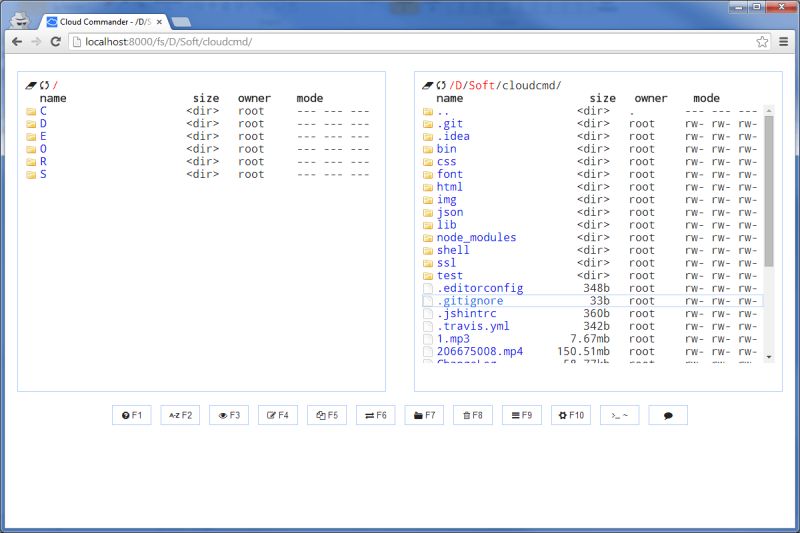
Task: Click the 33b size of .gitignore
Action: point(599,301)
